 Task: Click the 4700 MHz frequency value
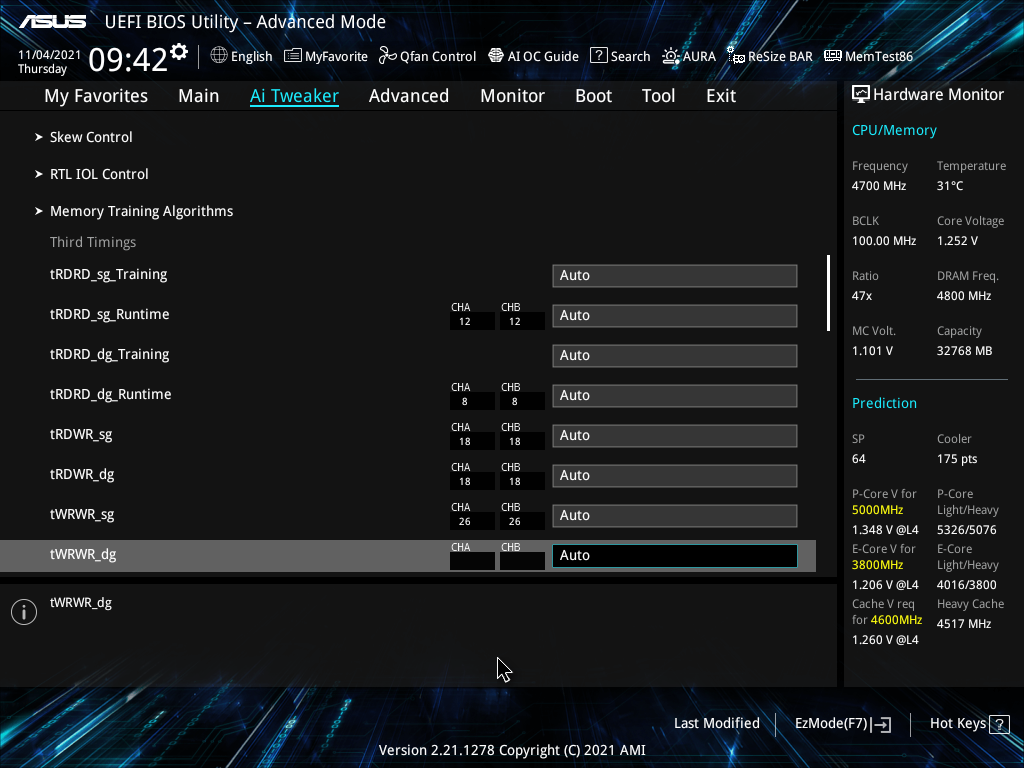[878, 186]
